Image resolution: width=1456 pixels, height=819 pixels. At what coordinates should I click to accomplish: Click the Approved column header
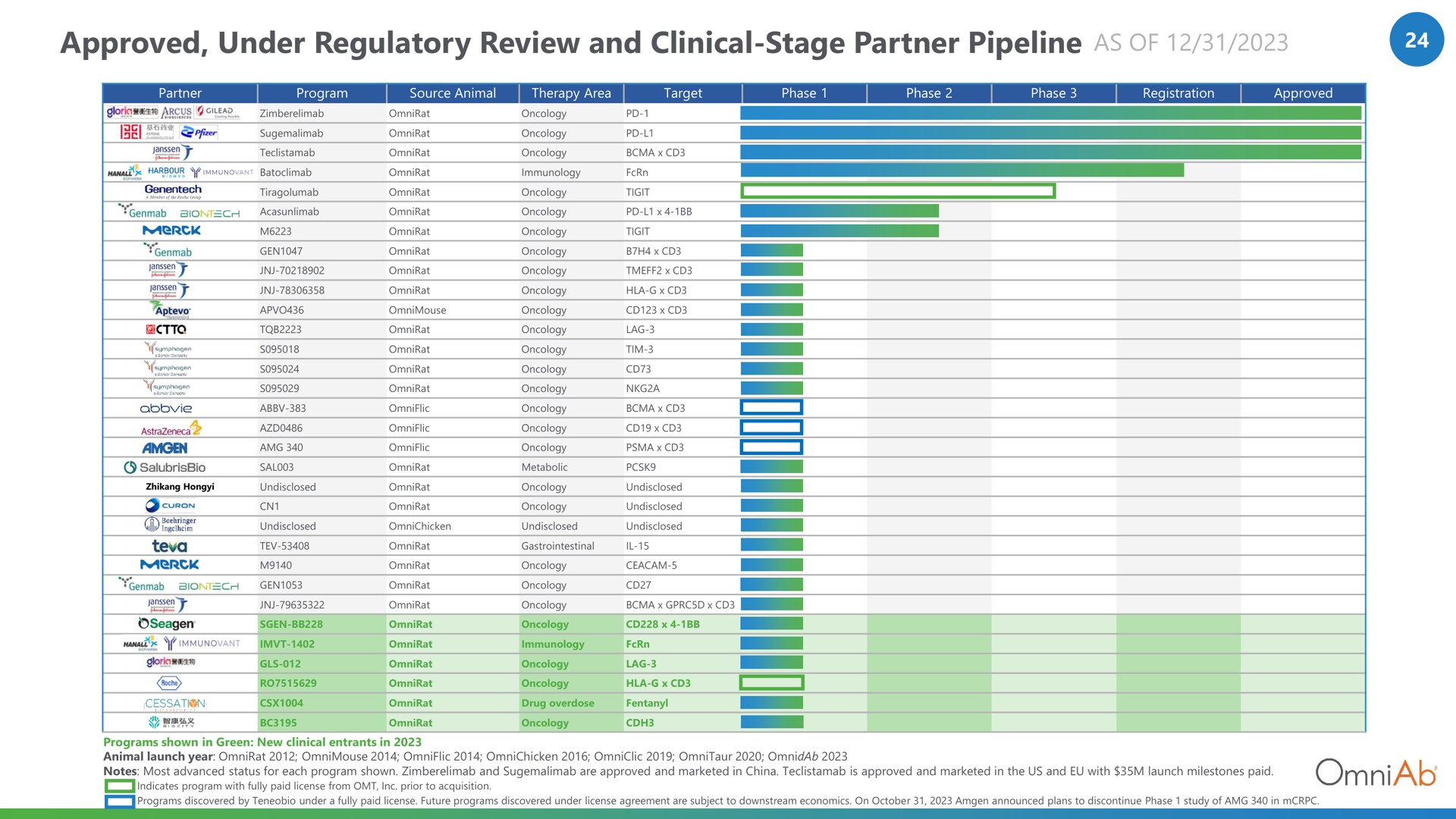coord(1303,93)
